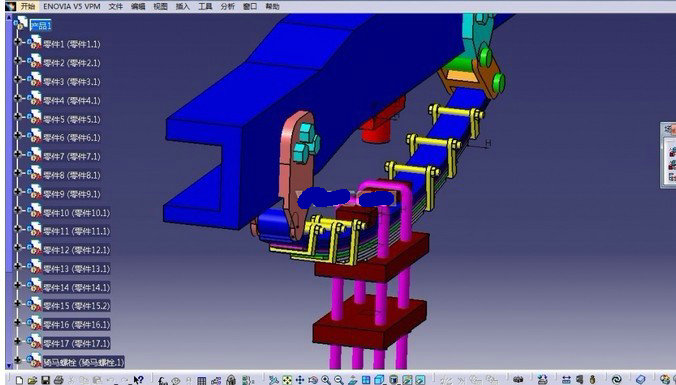The height and width of the screenshot is (385, 676).
Task: Open the 文件 menu
Action: [x=116, y=6]
